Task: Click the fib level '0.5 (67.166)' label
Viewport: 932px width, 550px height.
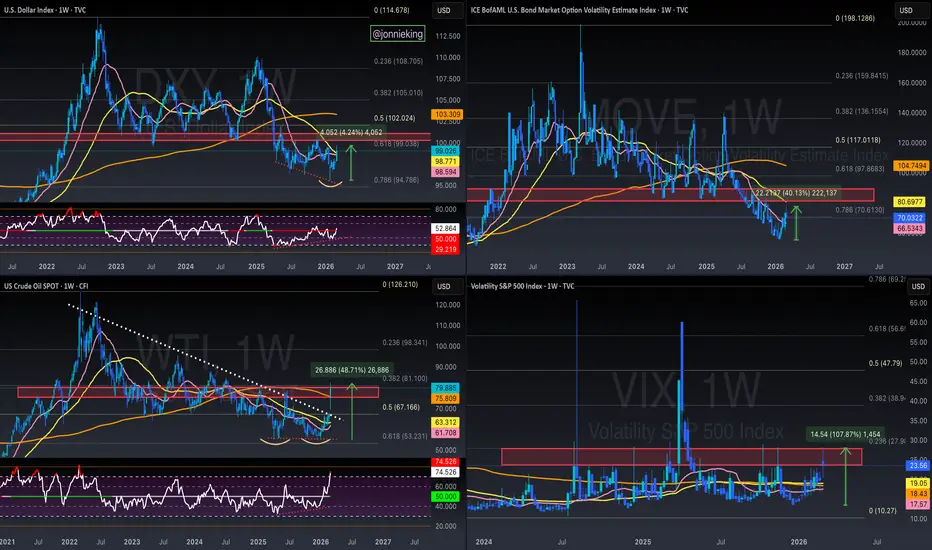Action: tap(401, 407)
